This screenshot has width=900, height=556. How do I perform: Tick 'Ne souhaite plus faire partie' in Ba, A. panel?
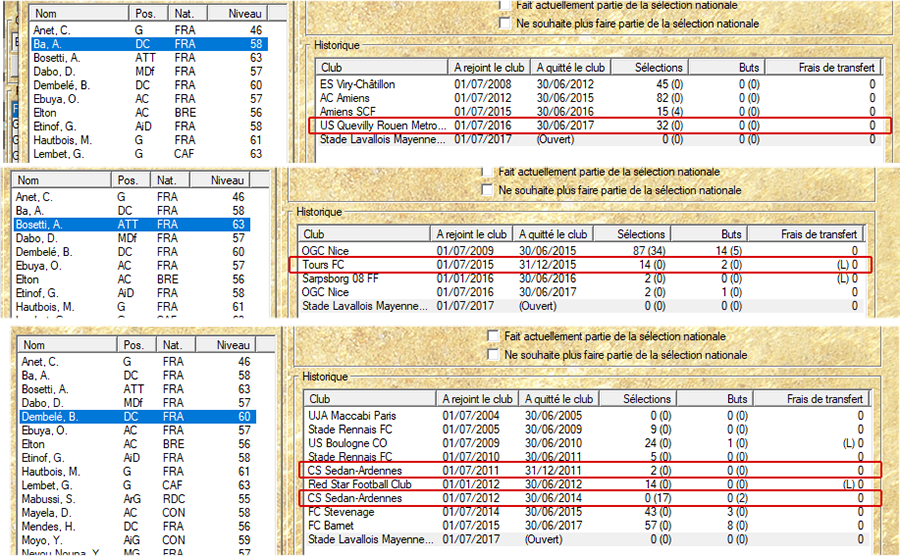[505, 24]
